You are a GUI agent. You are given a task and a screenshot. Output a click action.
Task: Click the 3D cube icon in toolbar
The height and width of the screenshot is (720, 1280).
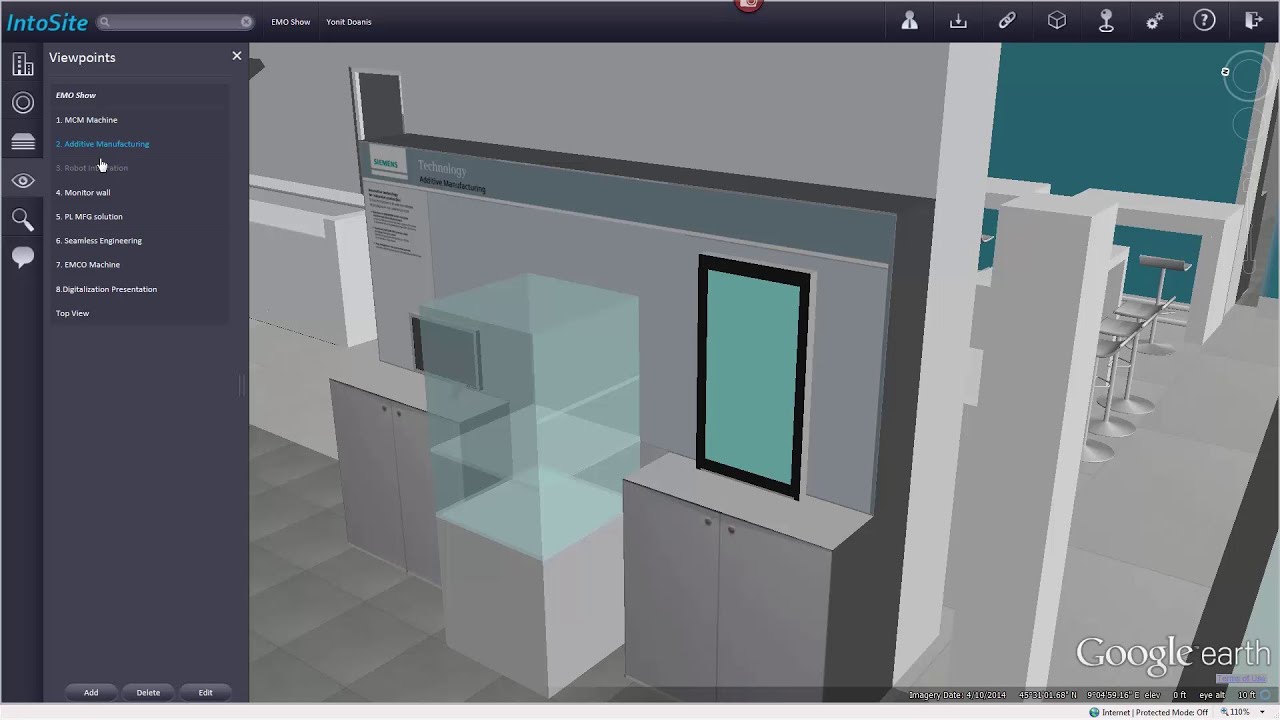point(1057,20)
